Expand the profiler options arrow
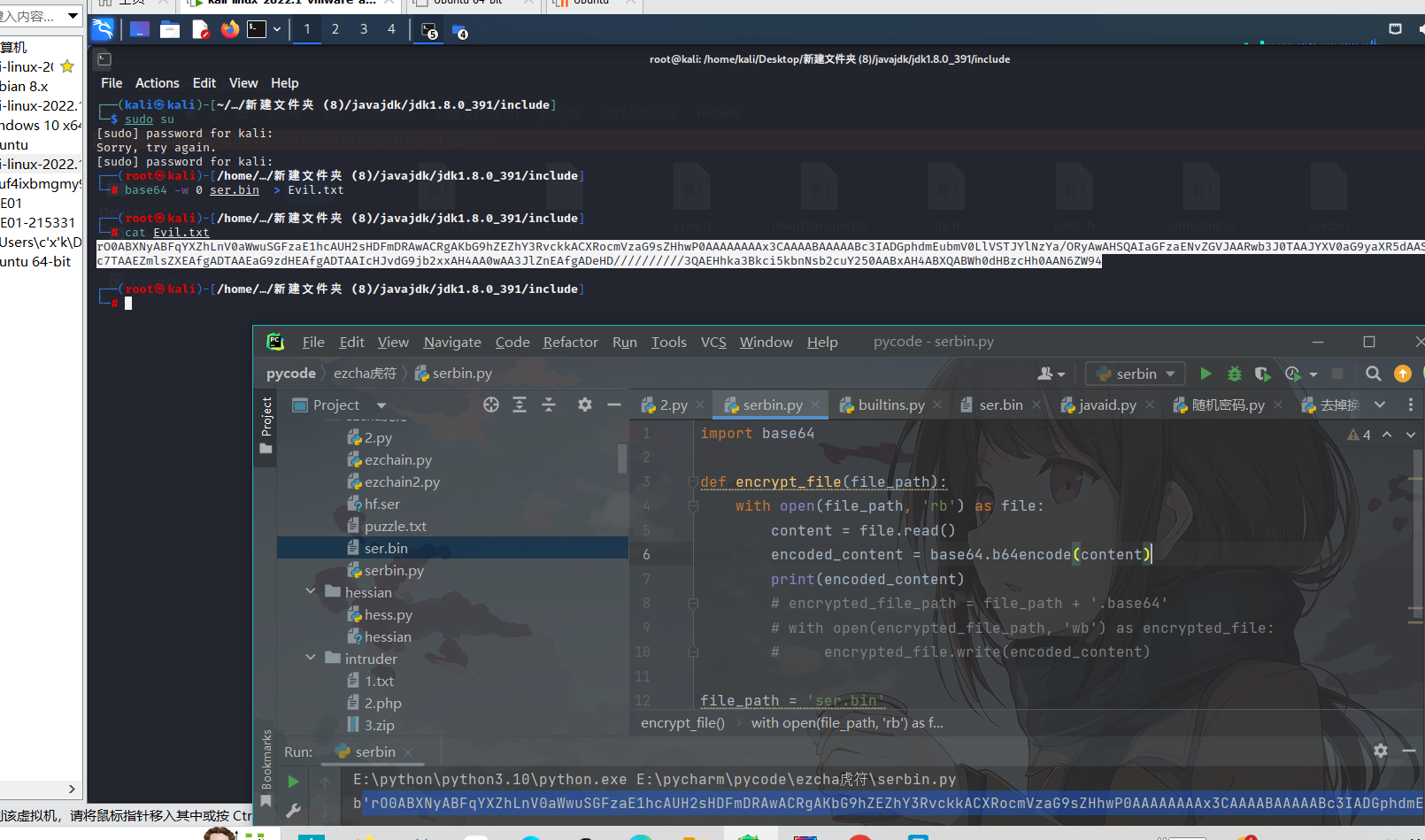Screen dimensions: 1425x840 (1313, 374)
